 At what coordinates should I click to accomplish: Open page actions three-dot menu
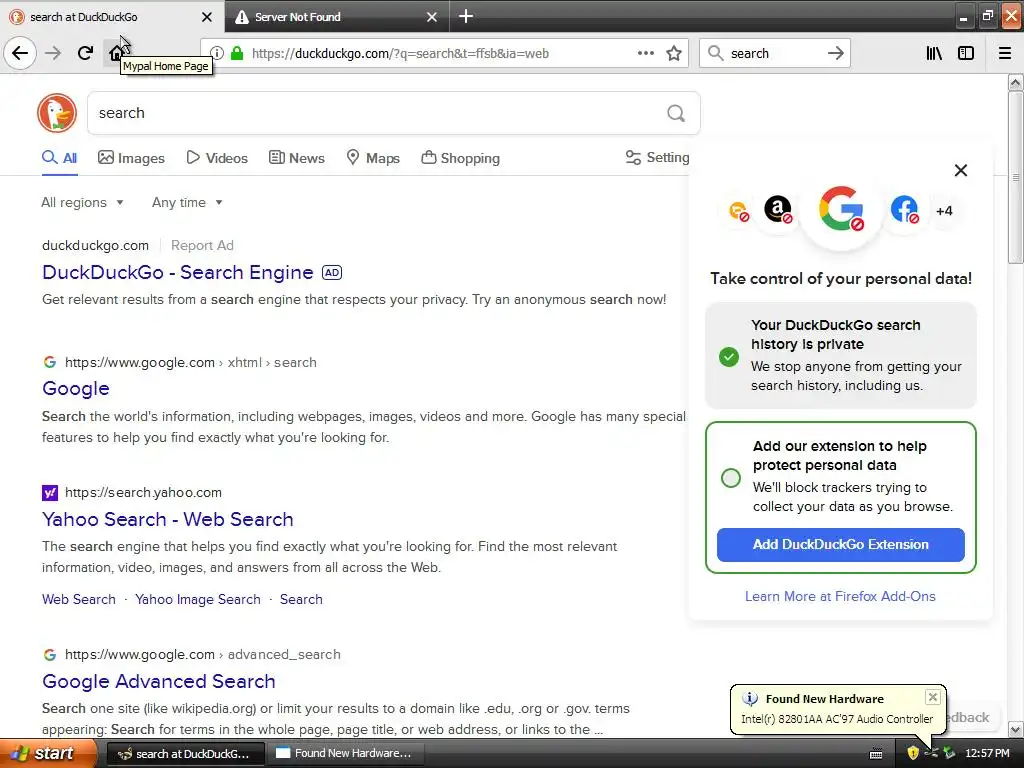(x=646, y=53)
